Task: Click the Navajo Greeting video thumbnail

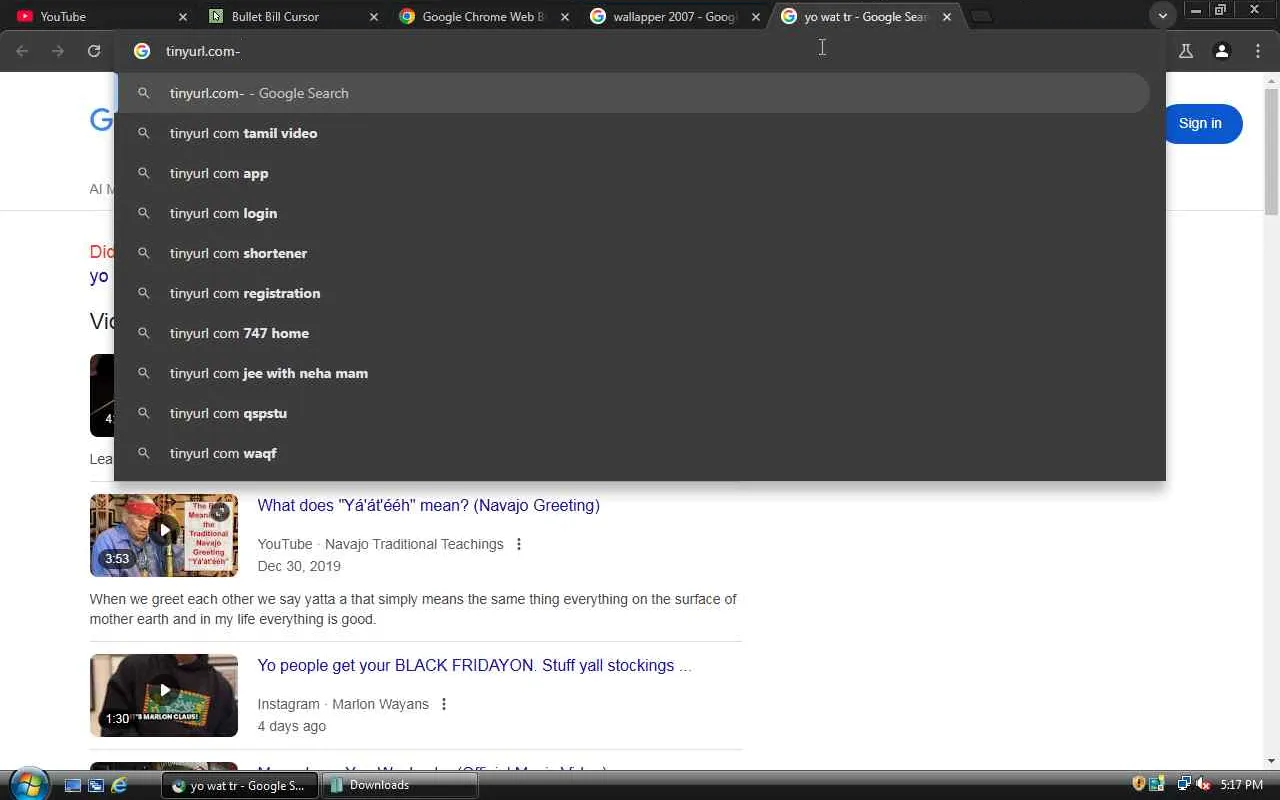Action: coord(164,535)
